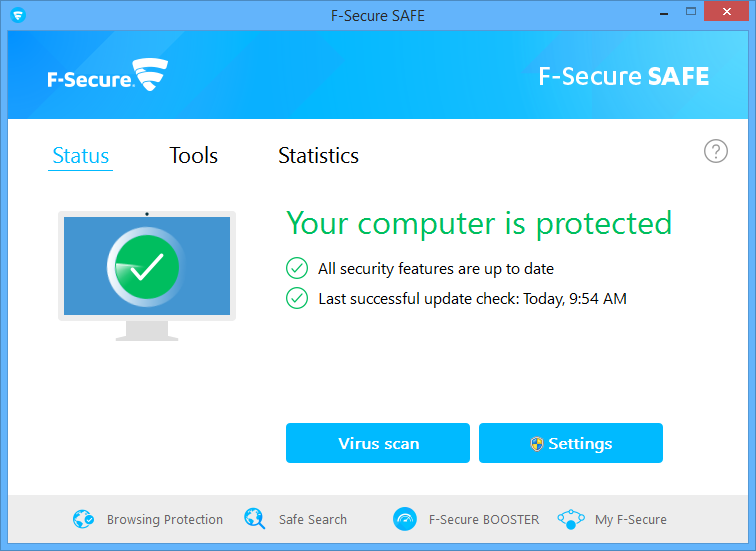This screenshot has height=551, width=756.
Task: Click the F-Secure logo in header
Action: 107,76
